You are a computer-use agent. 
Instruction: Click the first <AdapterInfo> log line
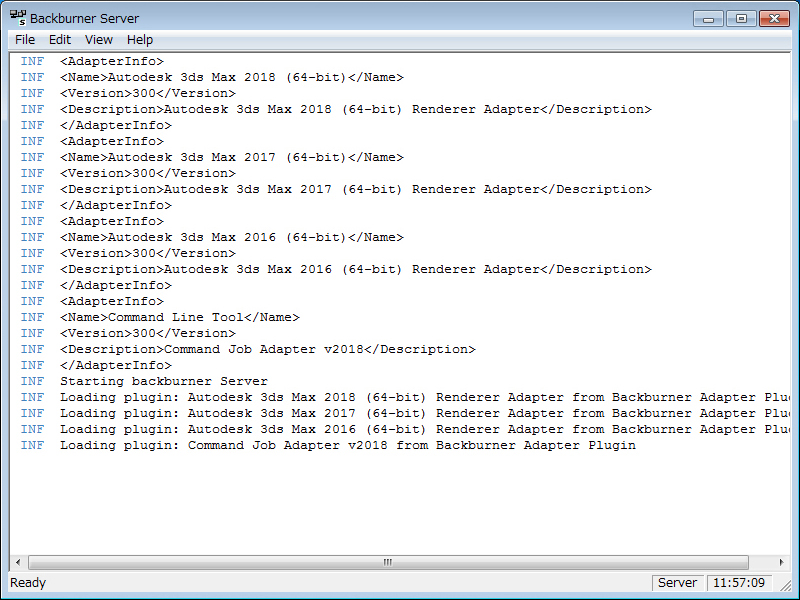[112, 61]
